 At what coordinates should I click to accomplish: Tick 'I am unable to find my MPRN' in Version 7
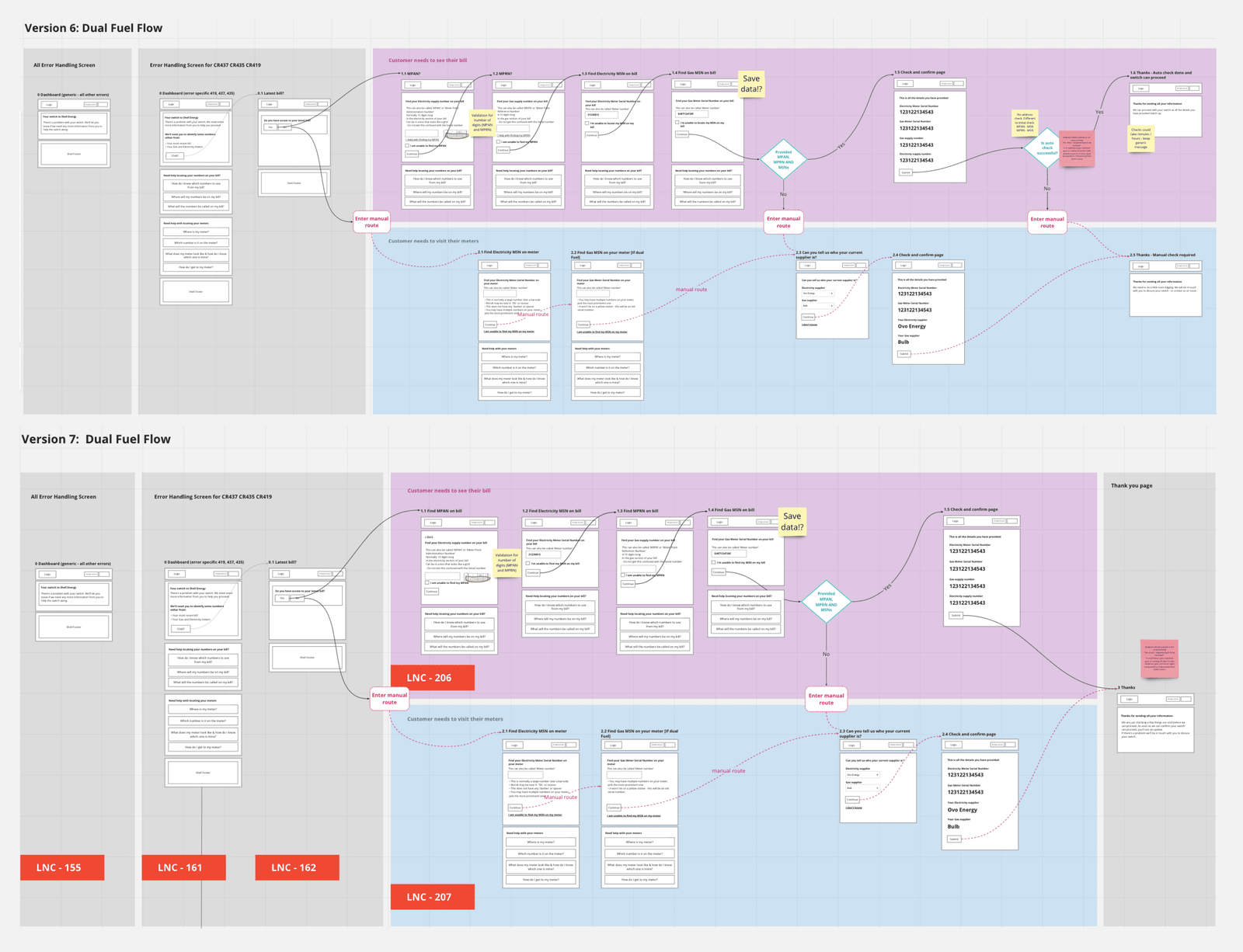(623, 575)
